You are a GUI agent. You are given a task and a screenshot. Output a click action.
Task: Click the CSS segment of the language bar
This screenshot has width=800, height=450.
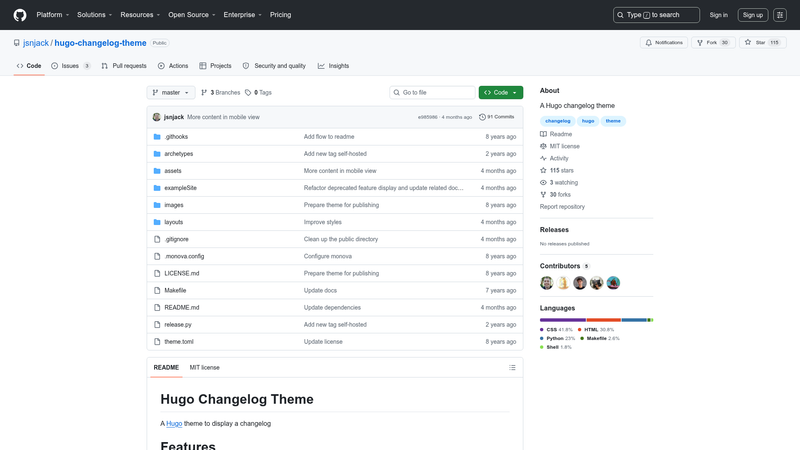[563, 320]
